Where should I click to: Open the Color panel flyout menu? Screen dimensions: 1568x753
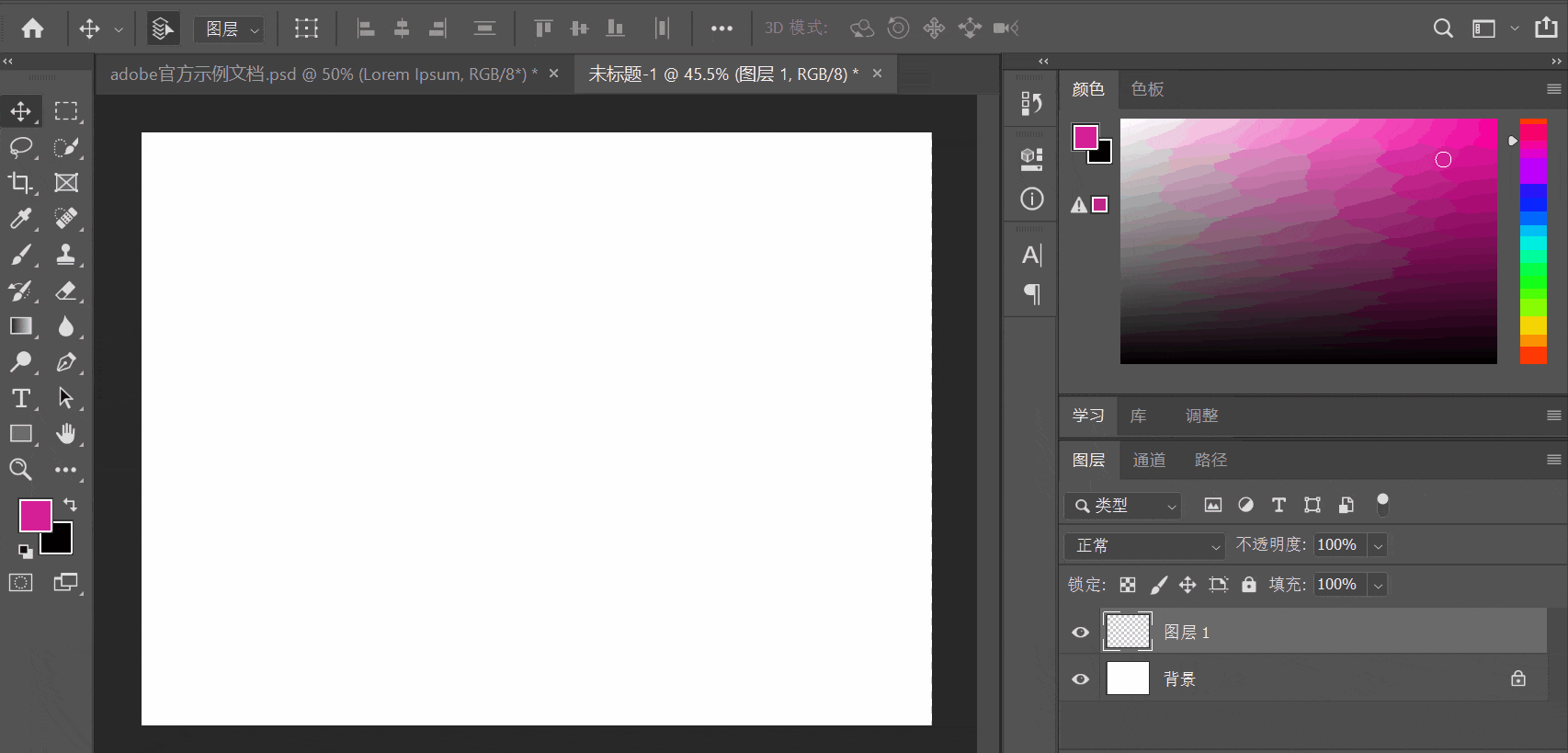[x=1554, y=89]
